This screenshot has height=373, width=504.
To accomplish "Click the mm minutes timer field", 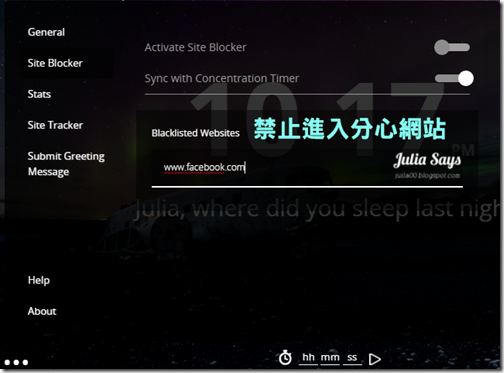I will [x=330, y=358].
